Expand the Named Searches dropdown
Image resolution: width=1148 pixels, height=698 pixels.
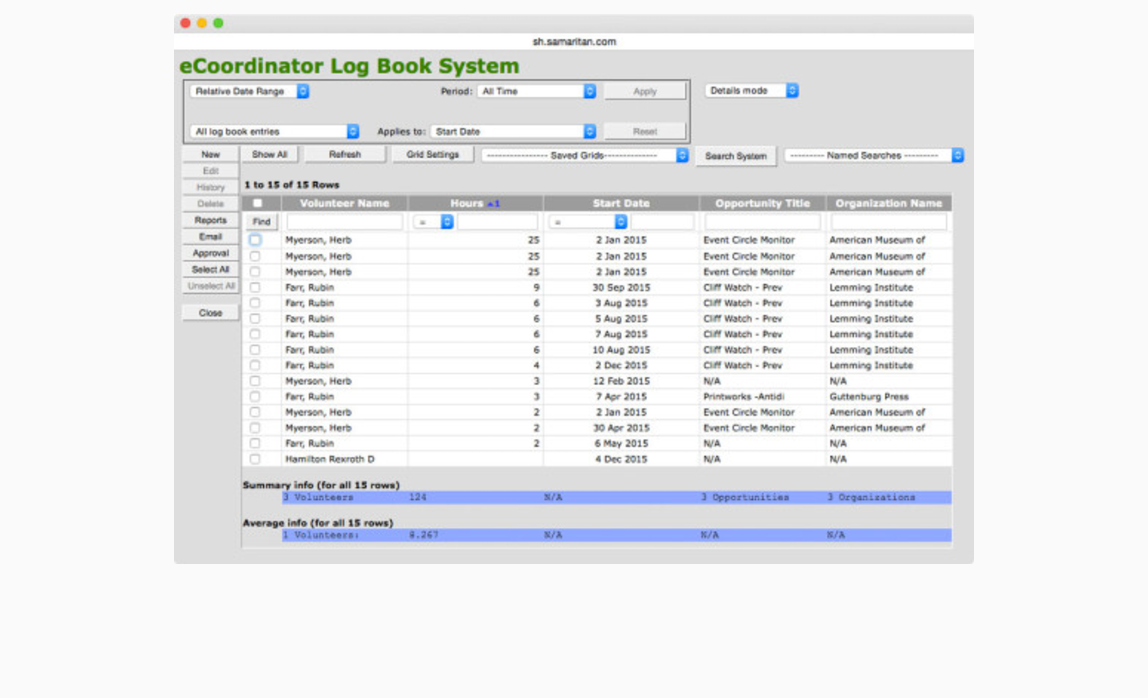[874, 156]
